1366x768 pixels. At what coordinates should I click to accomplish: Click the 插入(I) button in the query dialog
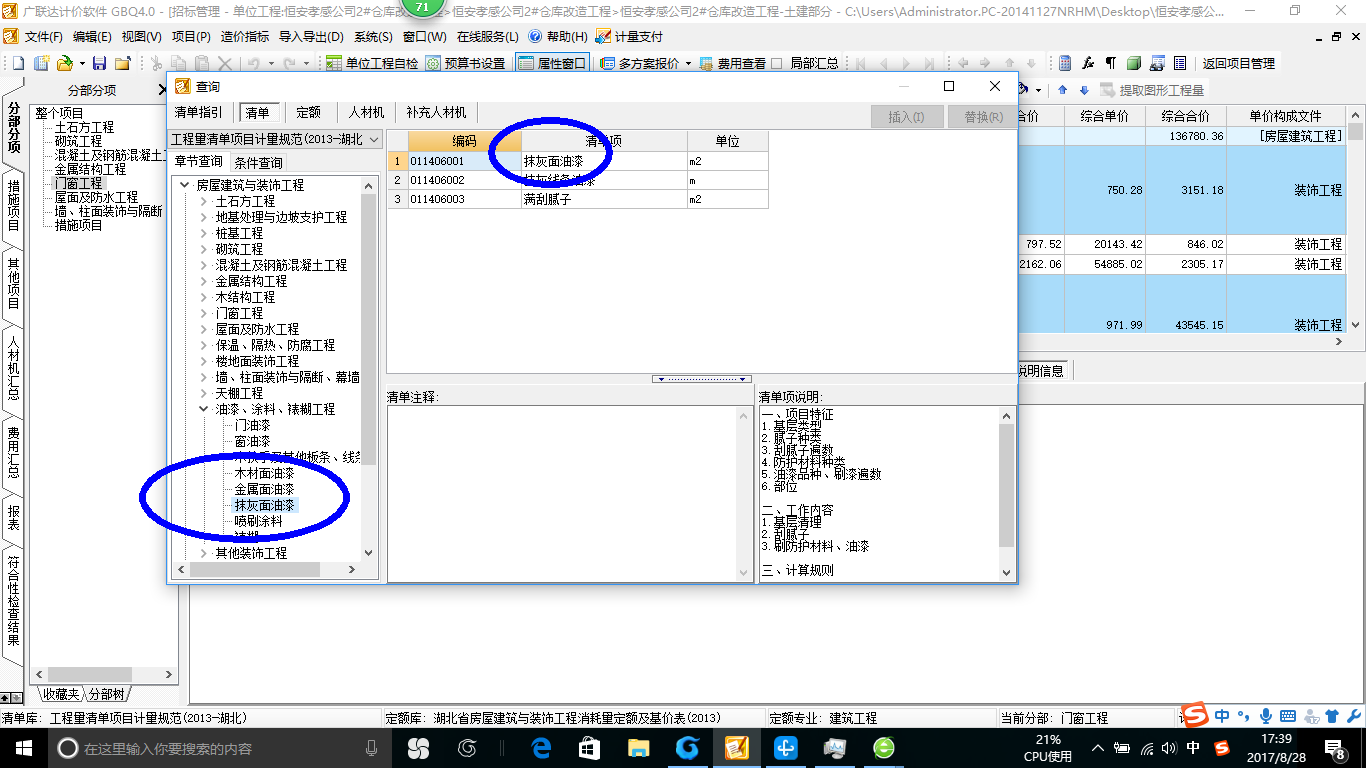click(x=906, y=117)
